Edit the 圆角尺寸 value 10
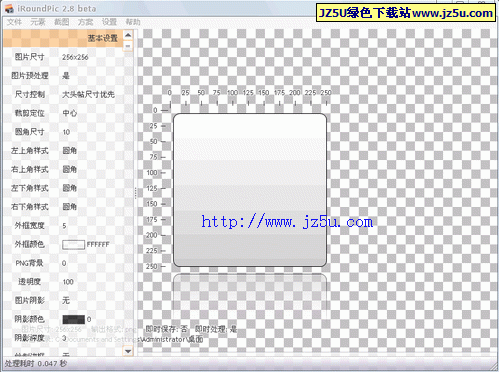 pyautogui.click(x=66, y=132)
